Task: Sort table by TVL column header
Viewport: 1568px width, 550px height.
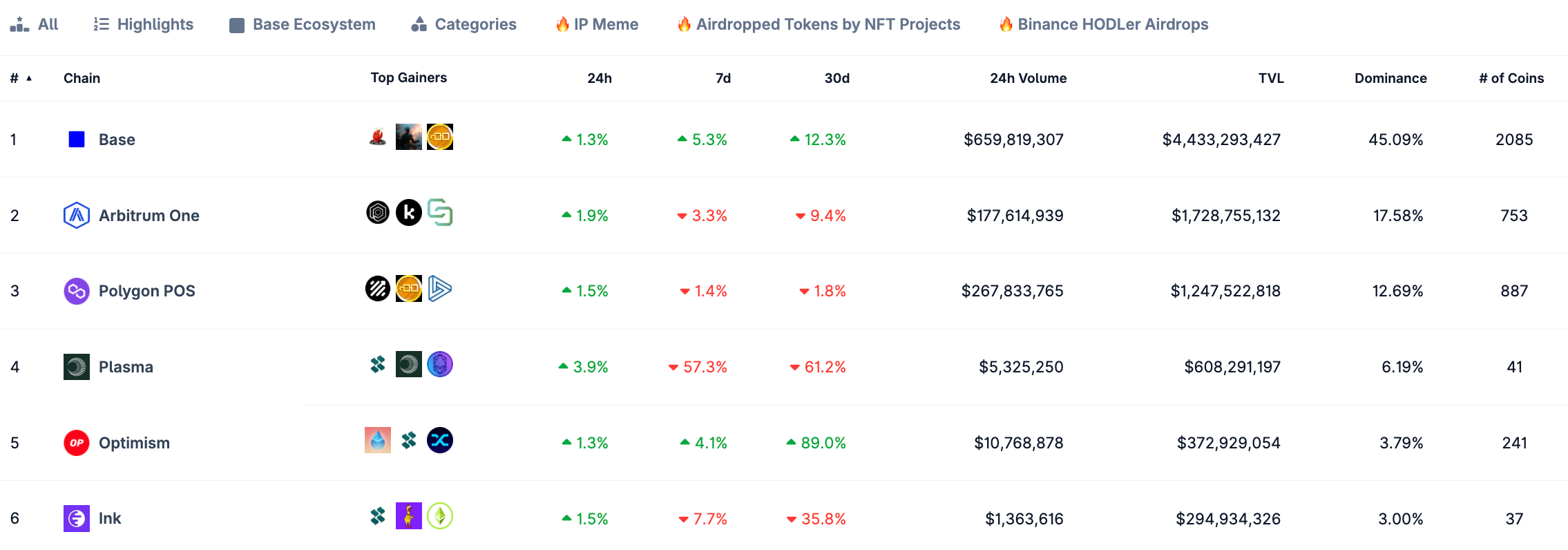Action: (x=1271, y=78)
